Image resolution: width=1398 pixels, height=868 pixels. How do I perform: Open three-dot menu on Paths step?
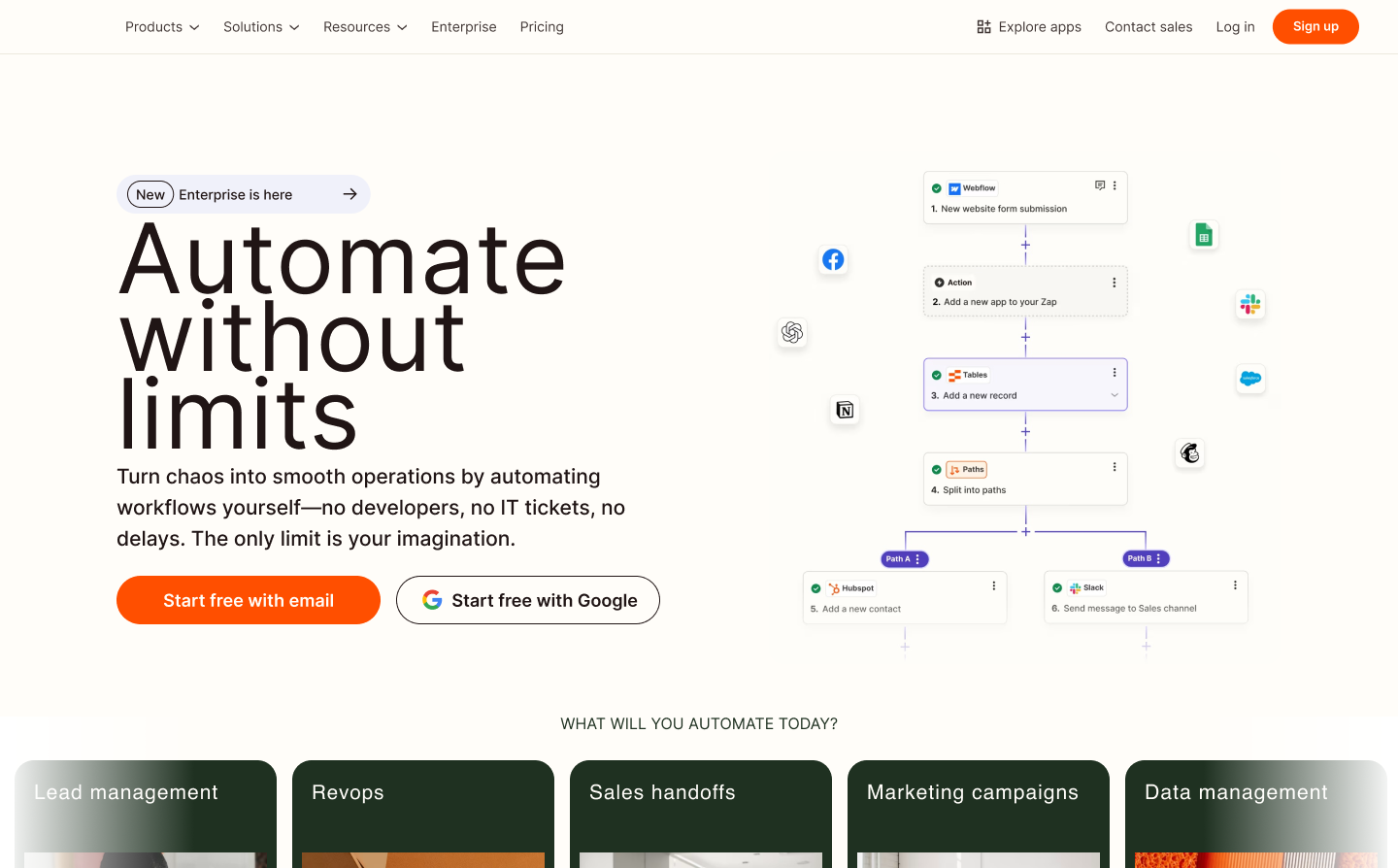coord(1115,467)
